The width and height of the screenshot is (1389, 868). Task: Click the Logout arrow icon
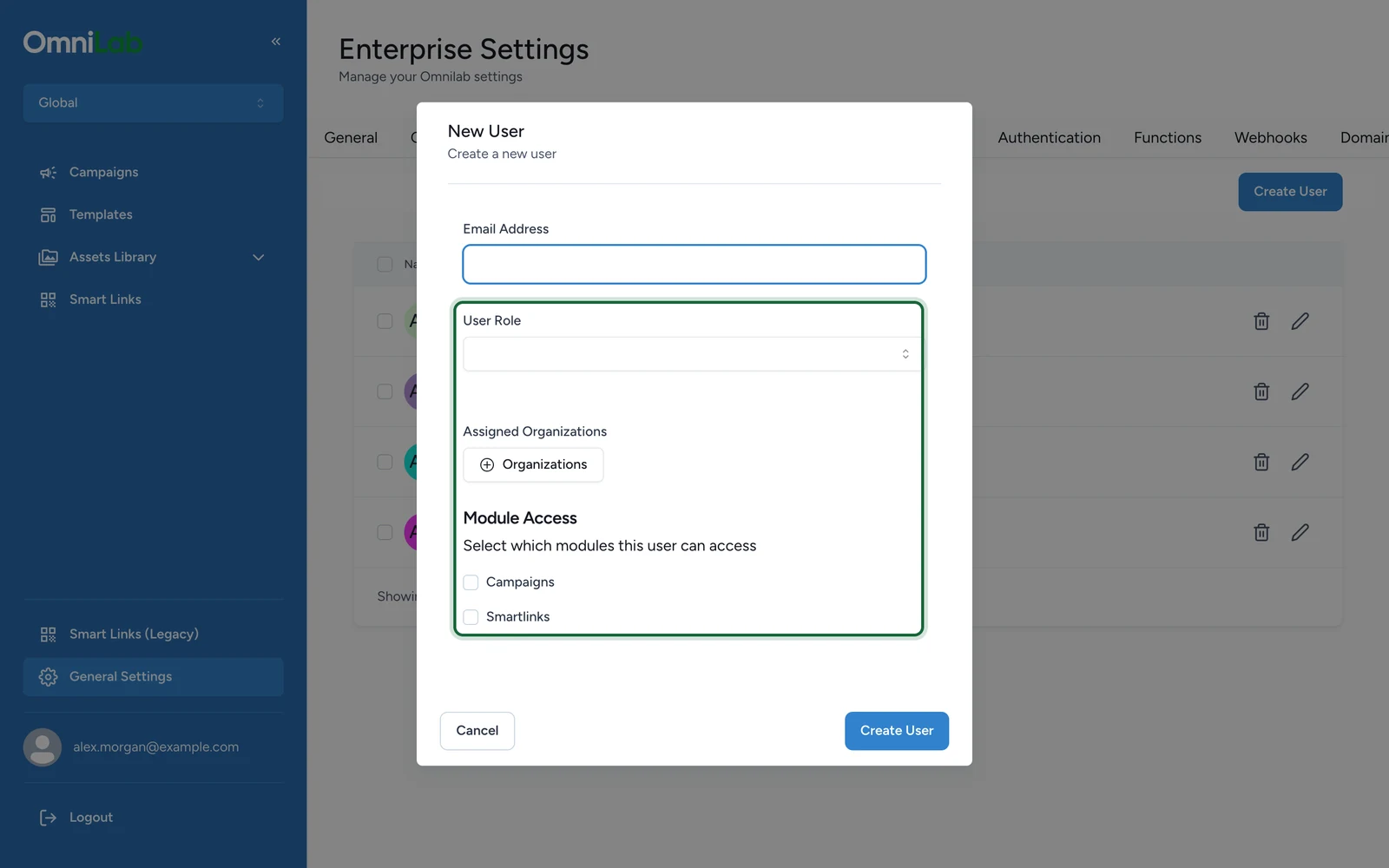pyautogui.click(x=48, y=818)
